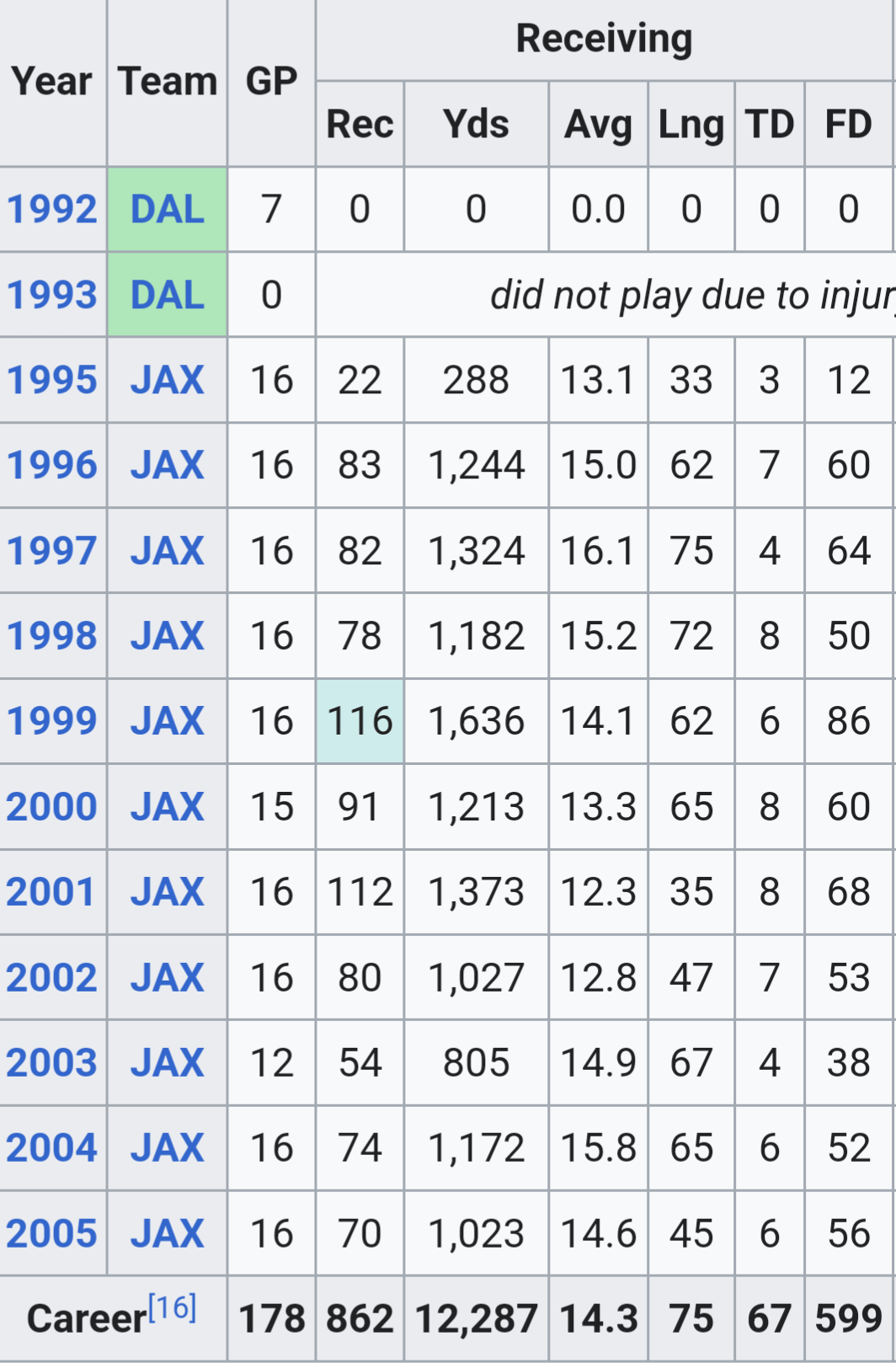Click the JAX link in the 1997 row
The image size is (896, 1363).
tap(168, 552)
